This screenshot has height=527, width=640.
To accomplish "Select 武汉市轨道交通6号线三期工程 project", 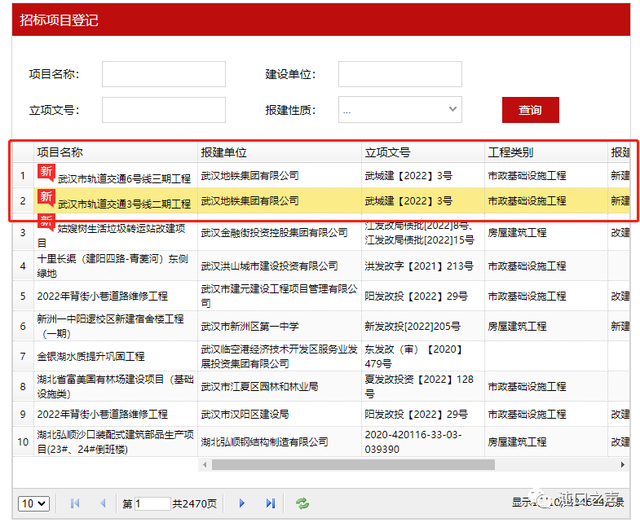I will pyautogui.click(x=124, y=178).
